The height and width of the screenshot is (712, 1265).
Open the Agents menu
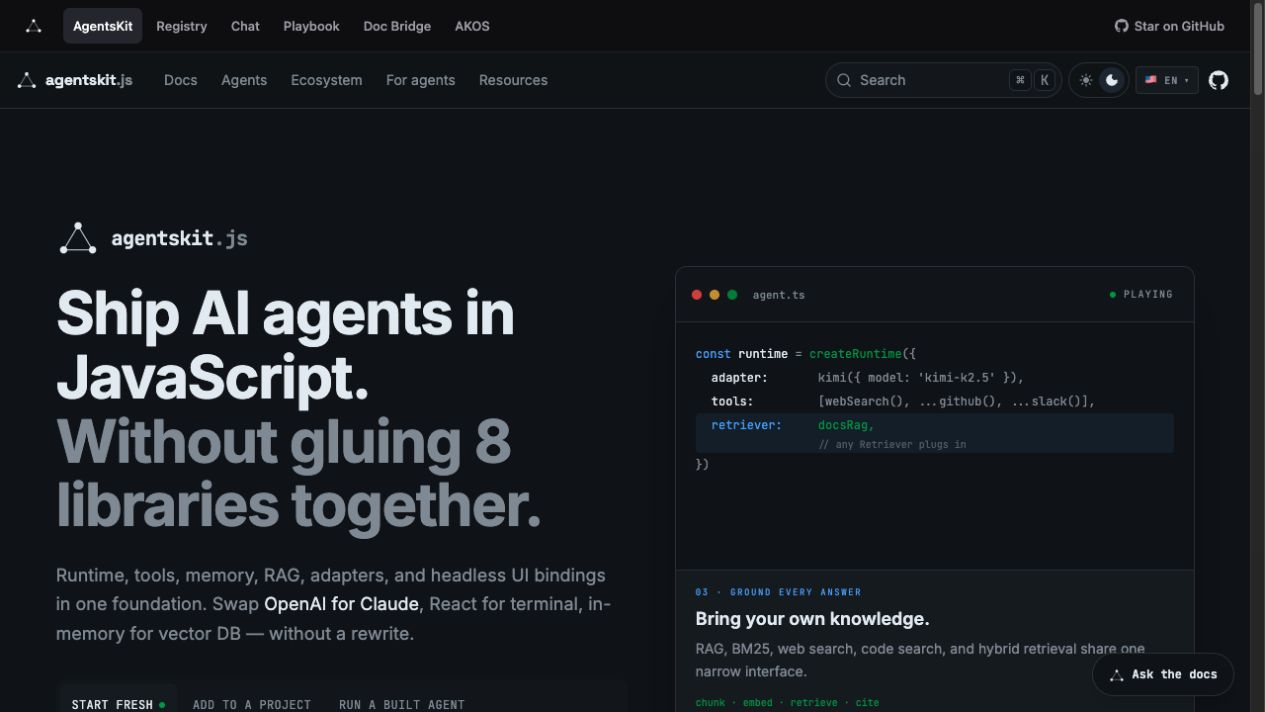(x=244, y=80)
